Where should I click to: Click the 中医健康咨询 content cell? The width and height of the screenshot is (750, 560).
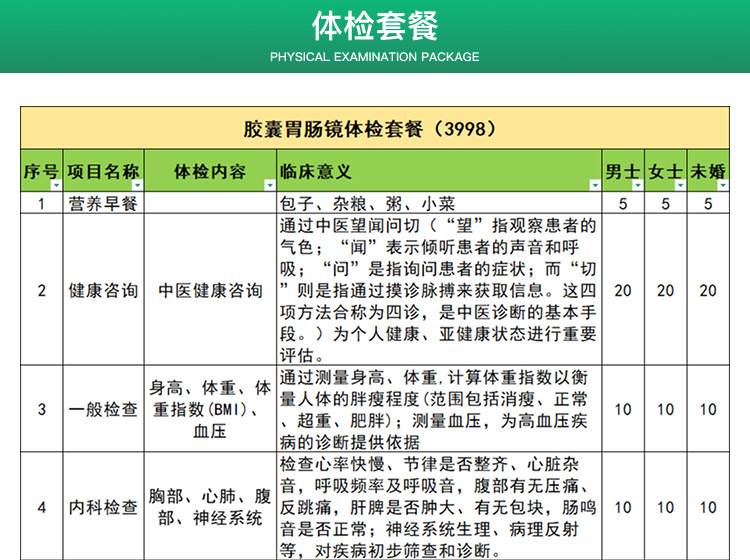(210, 290)
